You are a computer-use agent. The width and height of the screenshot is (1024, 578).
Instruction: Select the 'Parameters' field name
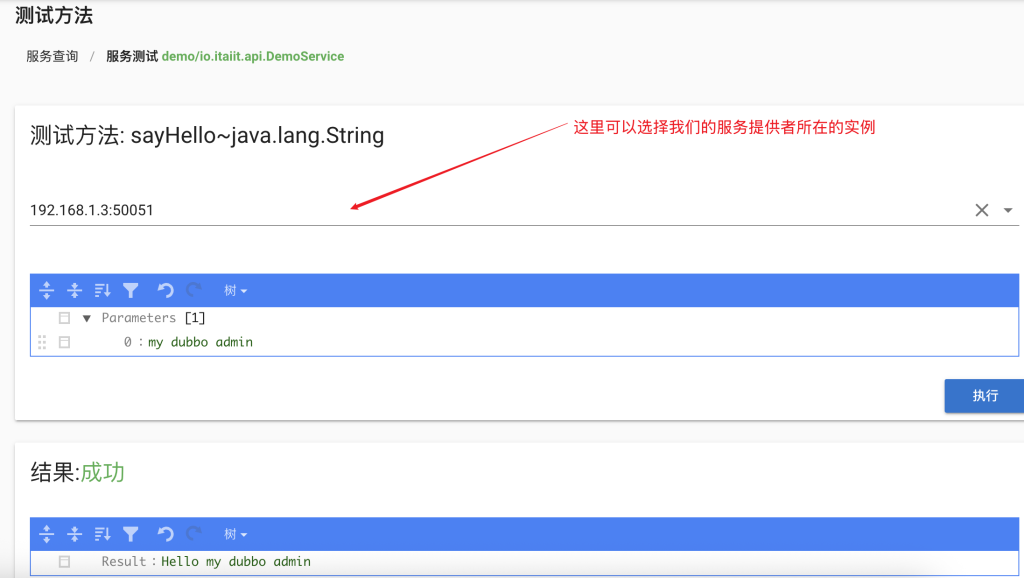tap(138, 318)
